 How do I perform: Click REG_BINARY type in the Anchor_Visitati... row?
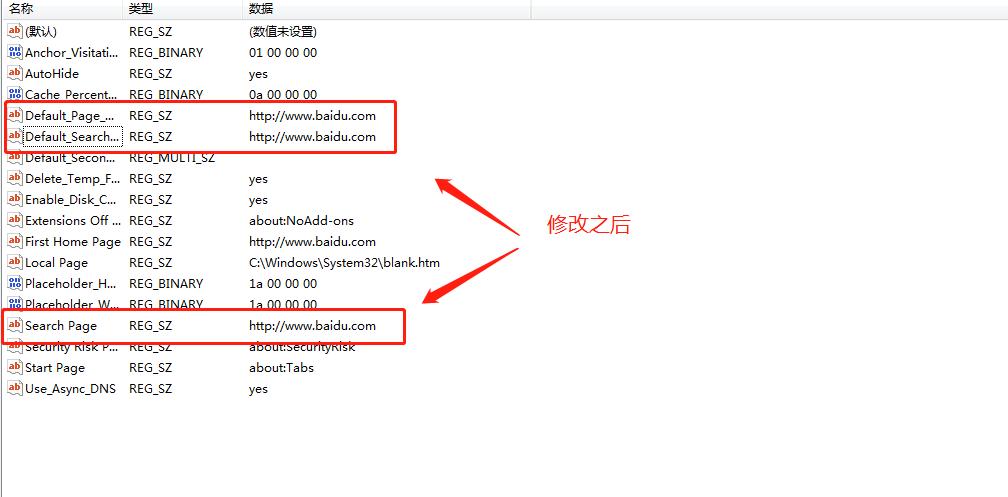166,53
